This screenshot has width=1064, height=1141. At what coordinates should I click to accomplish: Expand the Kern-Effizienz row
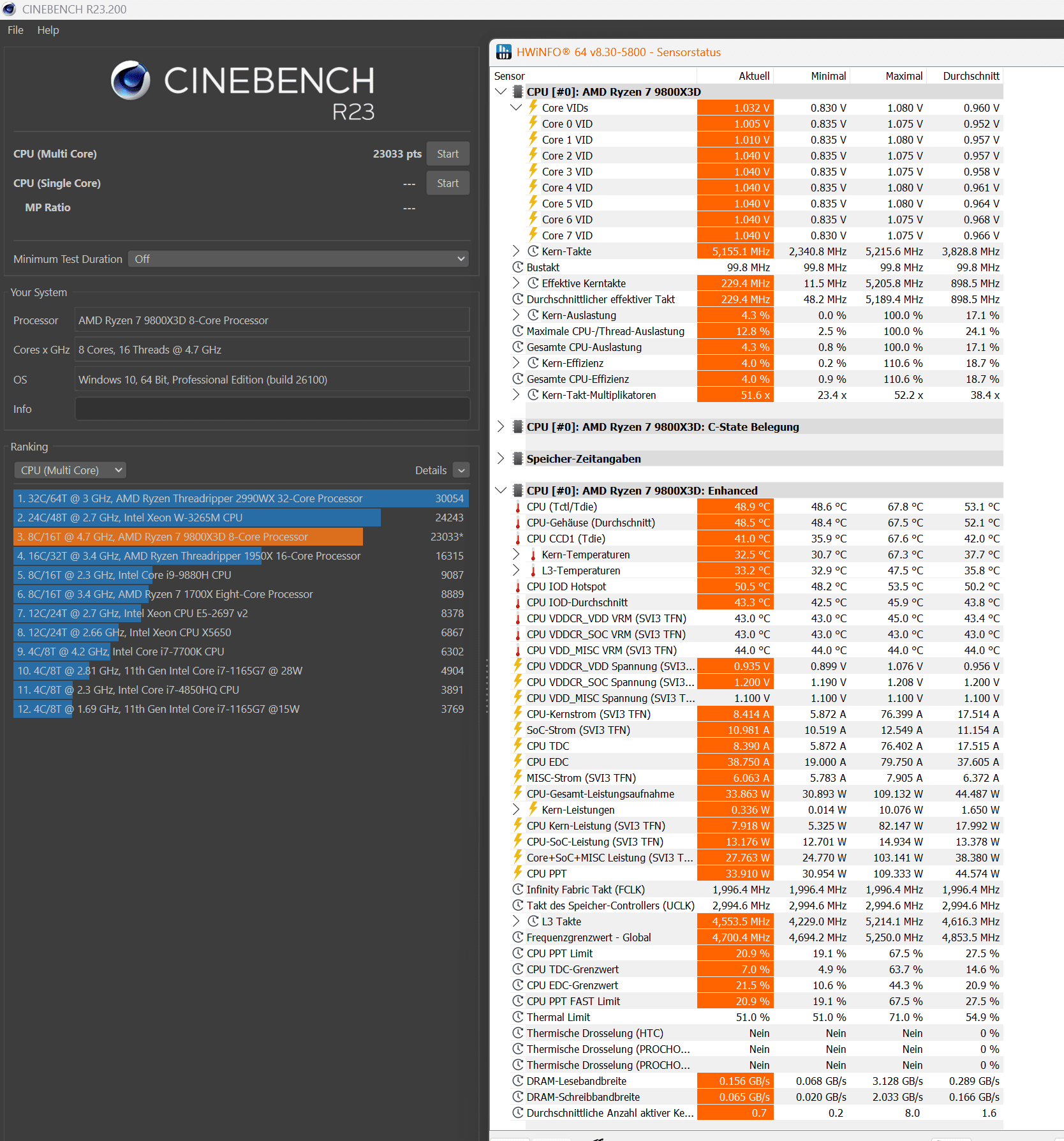(x=516, y=363)
